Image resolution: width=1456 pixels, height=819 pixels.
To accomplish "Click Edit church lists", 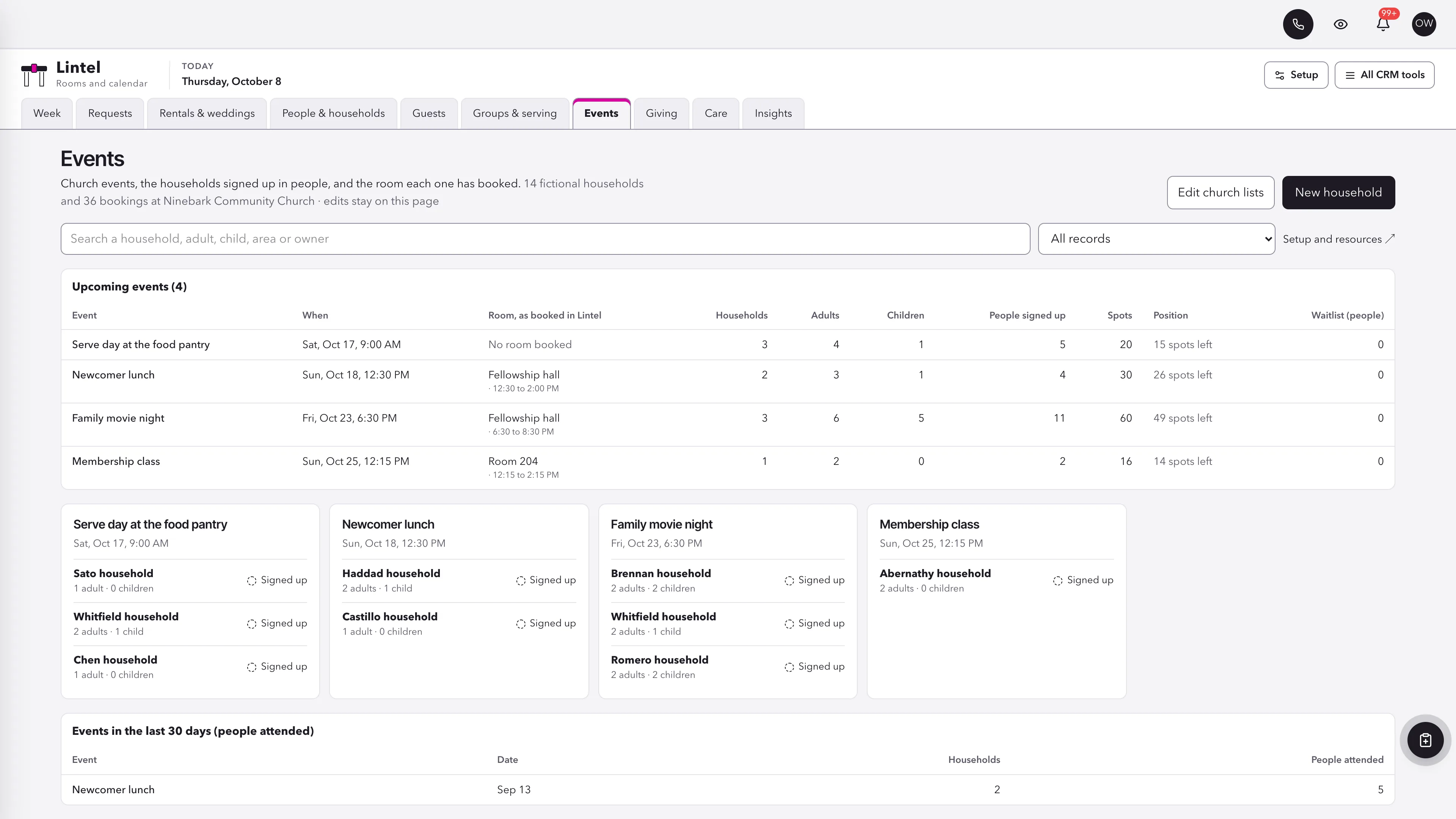I will tap(1220, 193).
